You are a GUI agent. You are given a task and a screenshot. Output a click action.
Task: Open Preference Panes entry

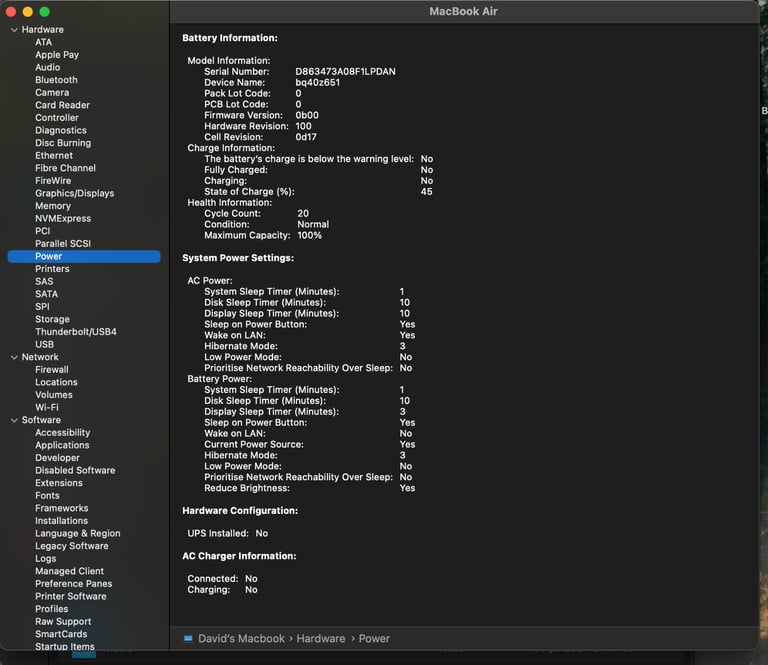click(73, 584)
